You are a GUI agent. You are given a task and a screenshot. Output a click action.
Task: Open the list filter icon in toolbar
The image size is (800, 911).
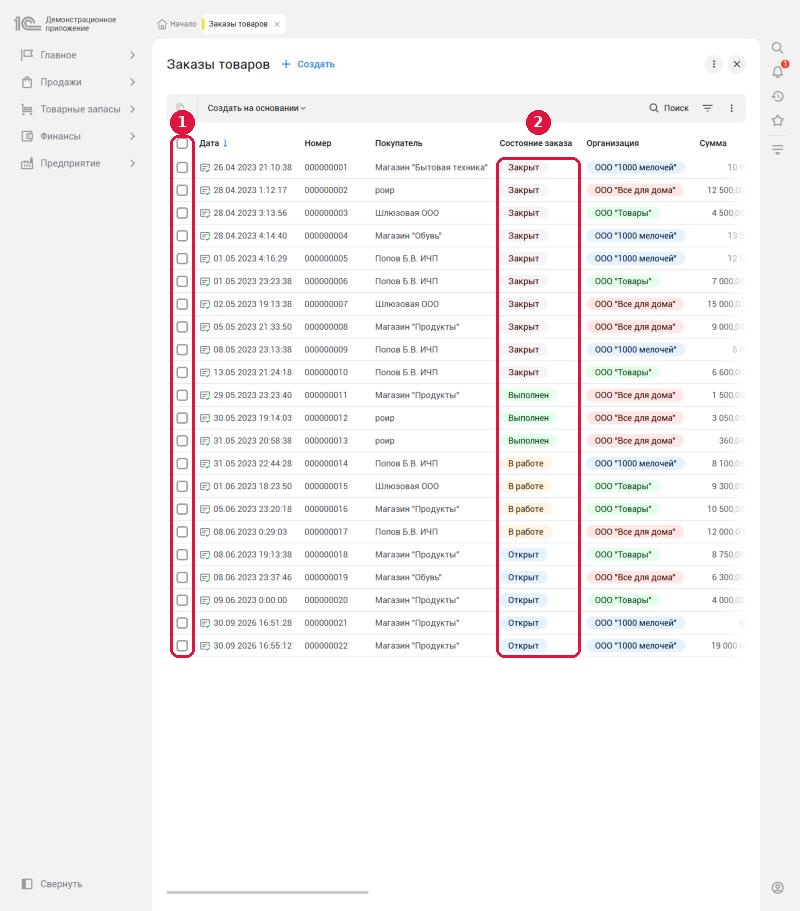click(707, 108)
